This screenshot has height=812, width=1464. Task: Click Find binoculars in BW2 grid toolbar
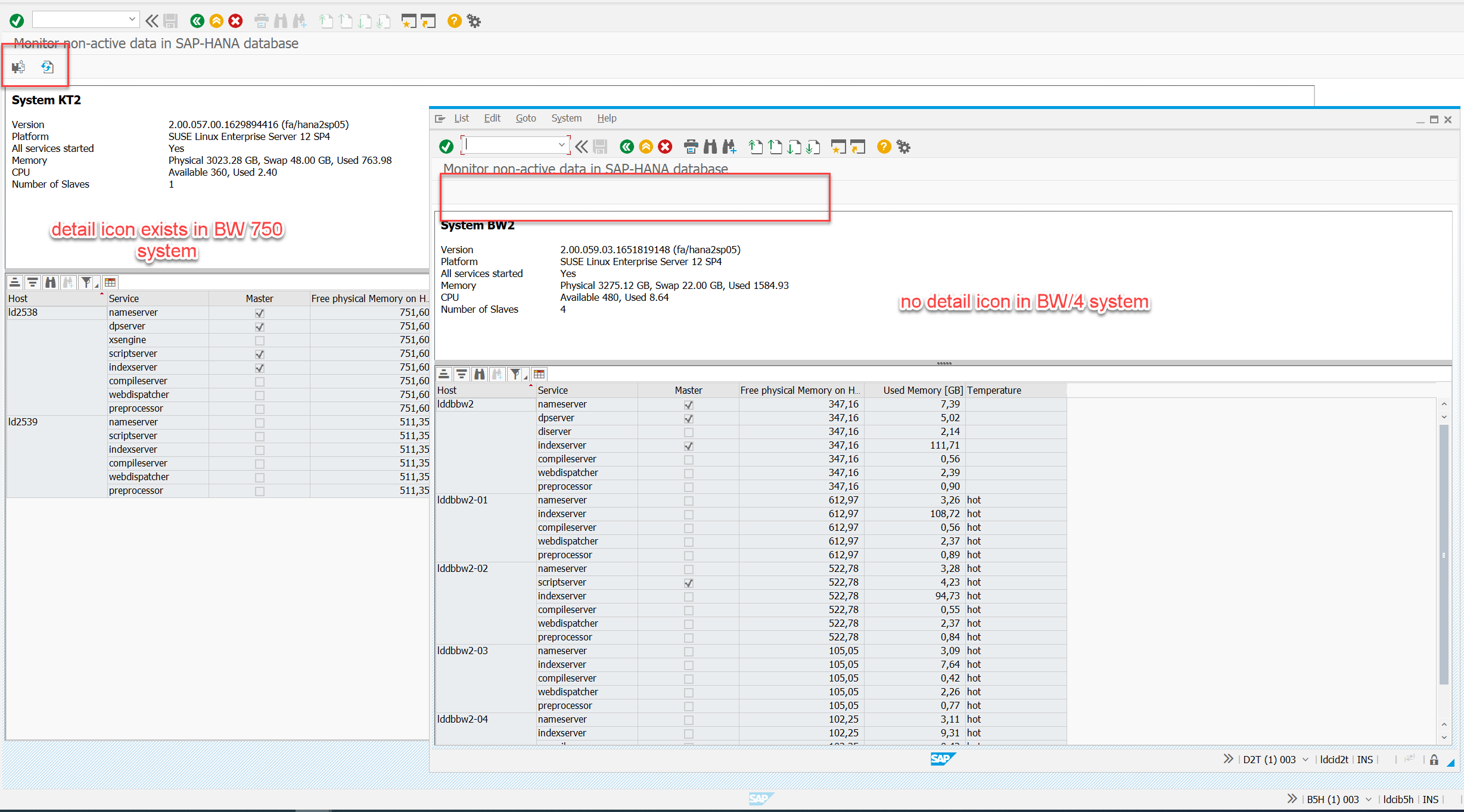pyautogui.click(x=480, y=374)
